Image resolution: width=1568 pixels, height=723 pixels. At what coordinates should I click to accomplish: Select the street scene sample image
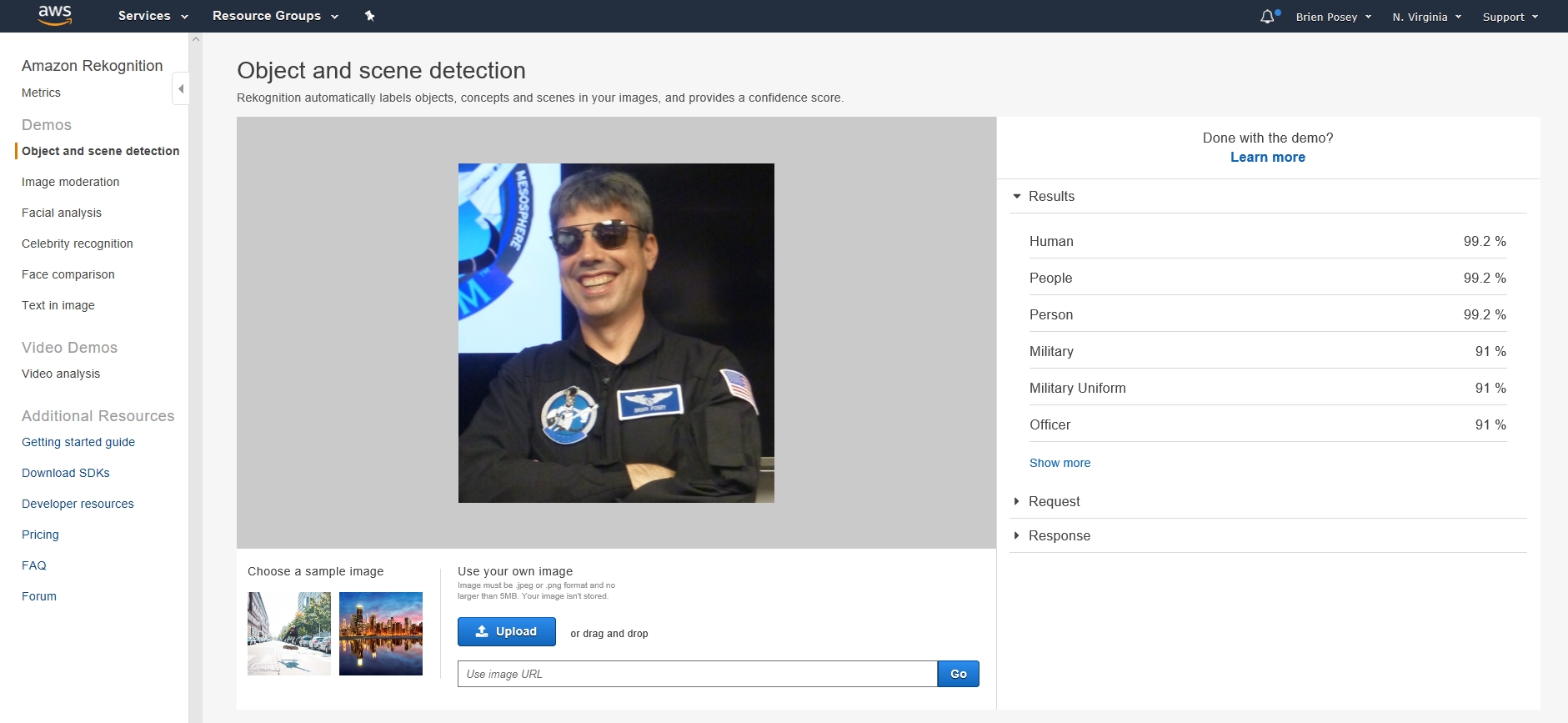(289, 634)
